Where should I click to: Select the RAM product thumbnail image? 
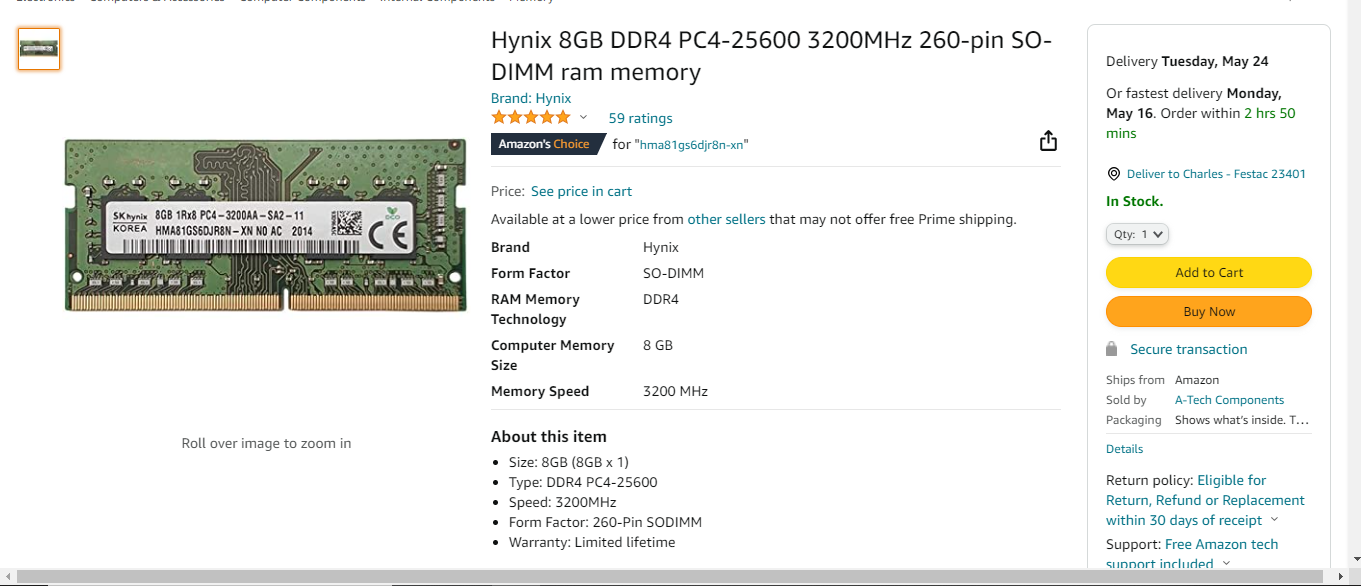[38, 47]
